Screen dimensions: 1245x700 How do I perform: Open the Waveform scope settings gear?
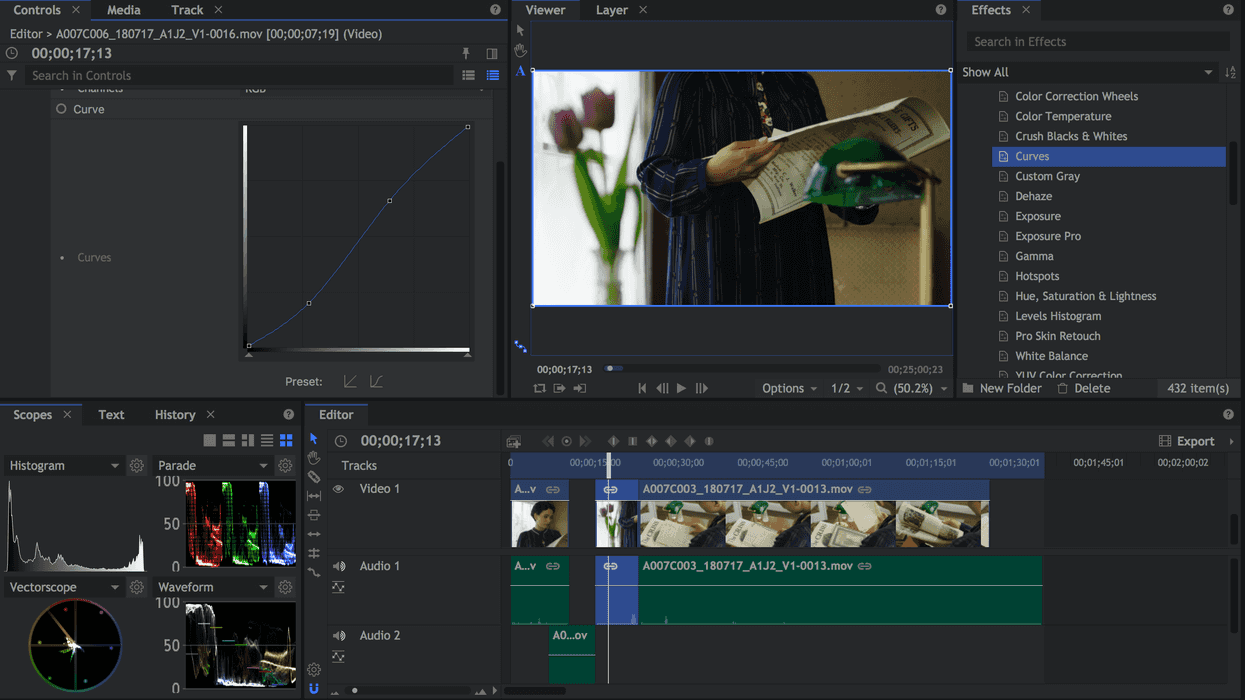[285, 588]
